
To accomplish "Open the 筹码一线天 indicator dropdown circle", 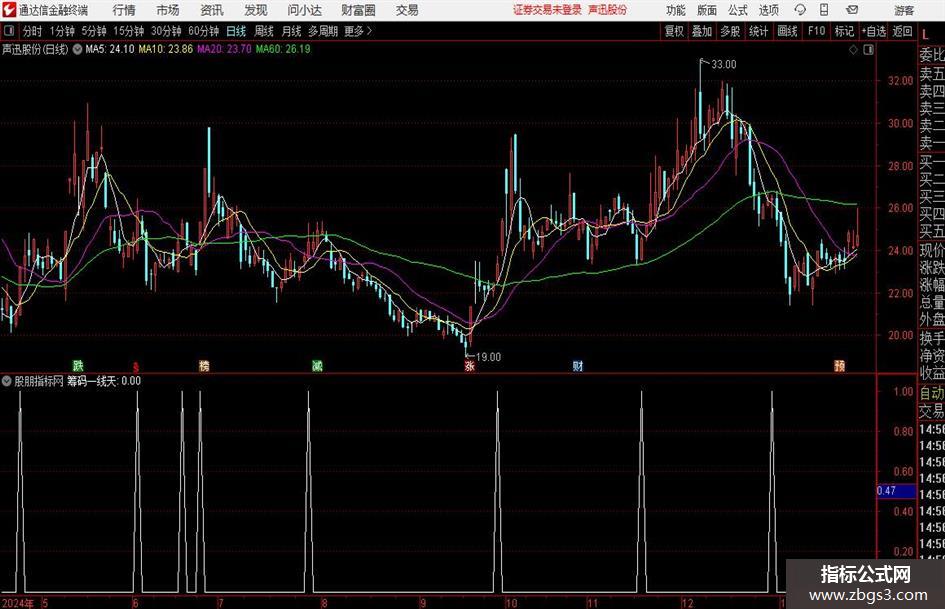I will coord(7,381).
